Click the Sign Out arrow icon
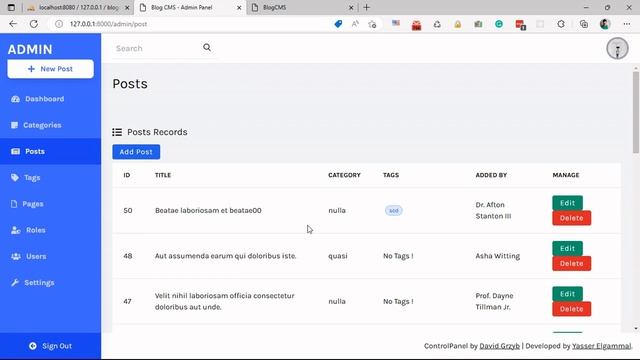 (33, 346)
